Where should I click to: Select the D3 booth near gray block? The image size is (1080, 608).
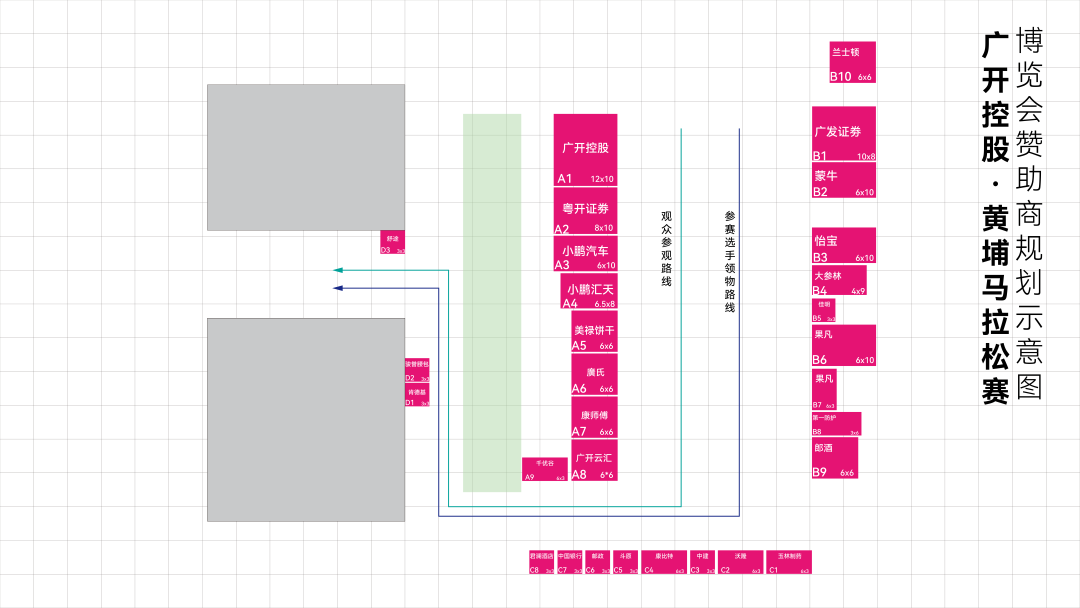pos(392,242)
